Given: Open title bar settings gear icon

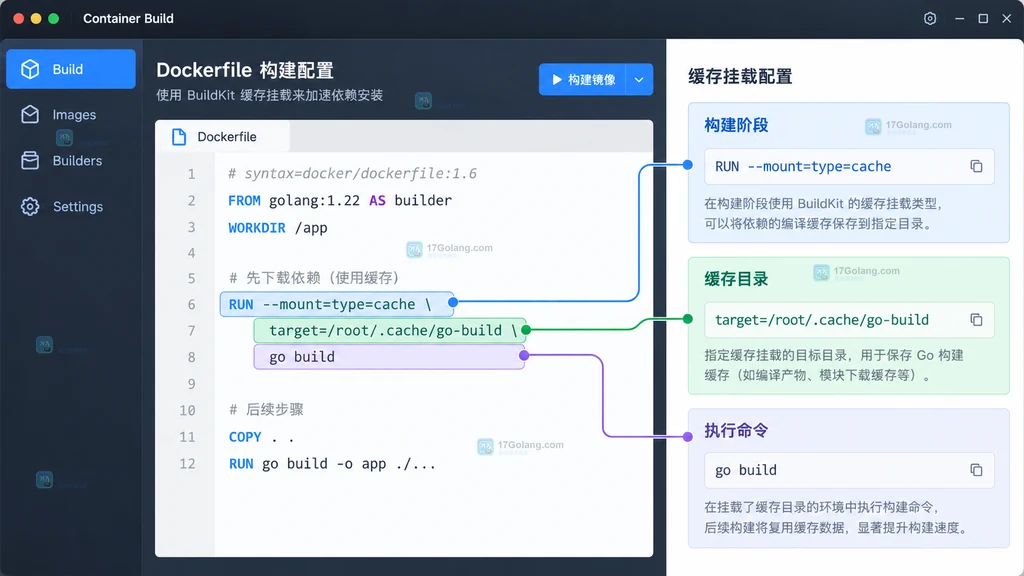Looking at the screenshot, I should tap(930, 18).
